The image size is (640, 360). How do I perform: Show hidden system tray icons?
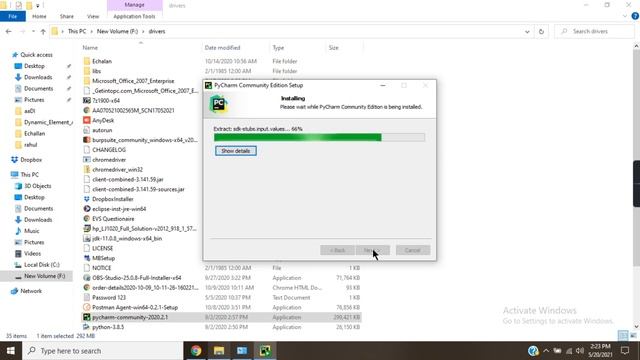point(546,351)
